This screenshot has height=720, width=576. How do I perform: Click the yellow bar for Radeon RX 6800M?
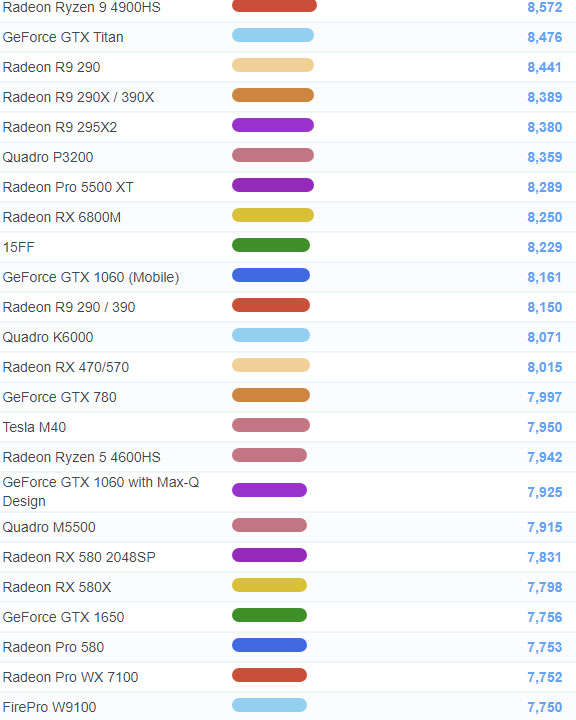pos(273,215)
